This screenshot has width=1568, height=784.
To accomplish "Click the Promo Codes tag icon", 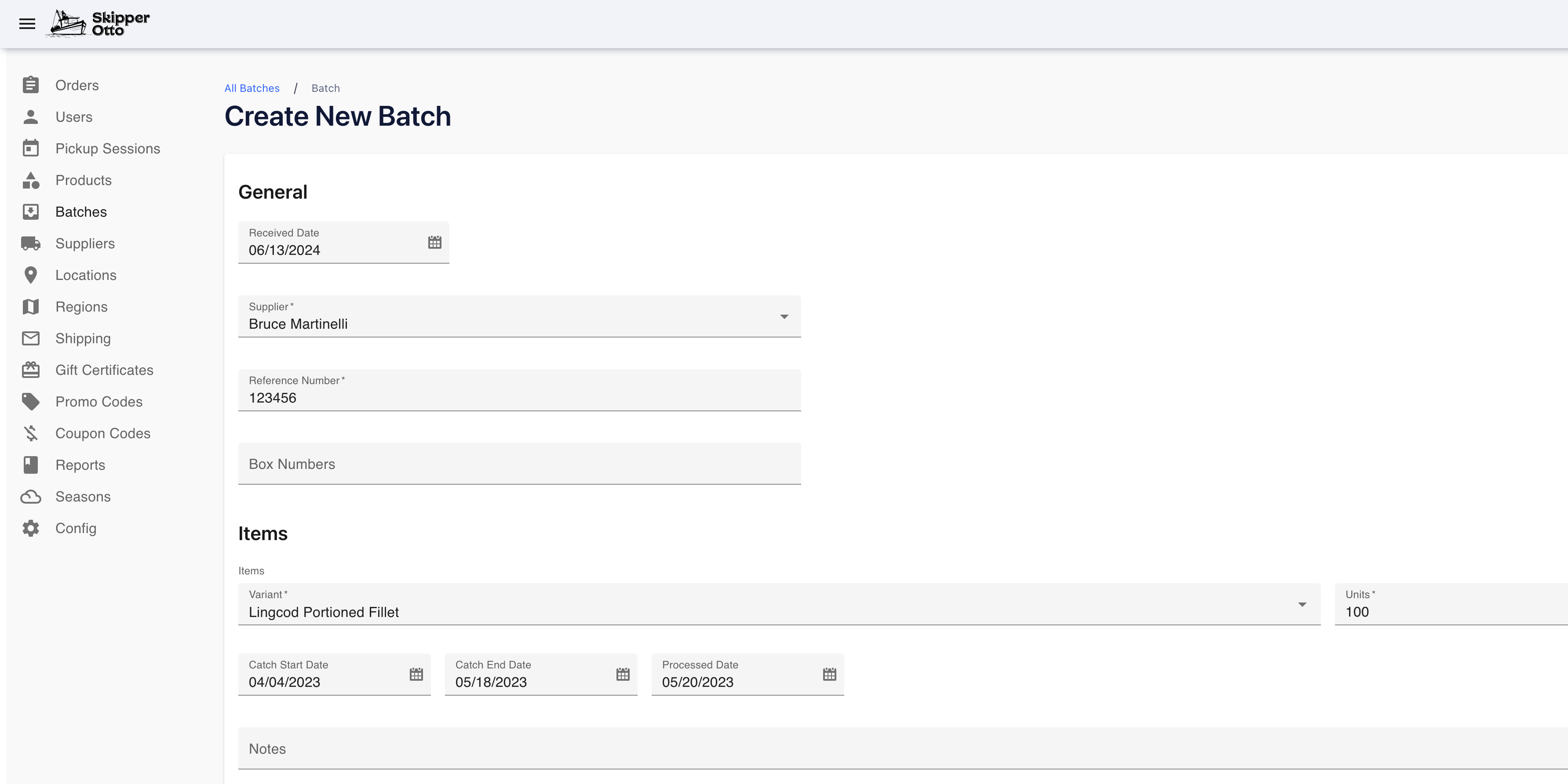I will click(30, 401).
